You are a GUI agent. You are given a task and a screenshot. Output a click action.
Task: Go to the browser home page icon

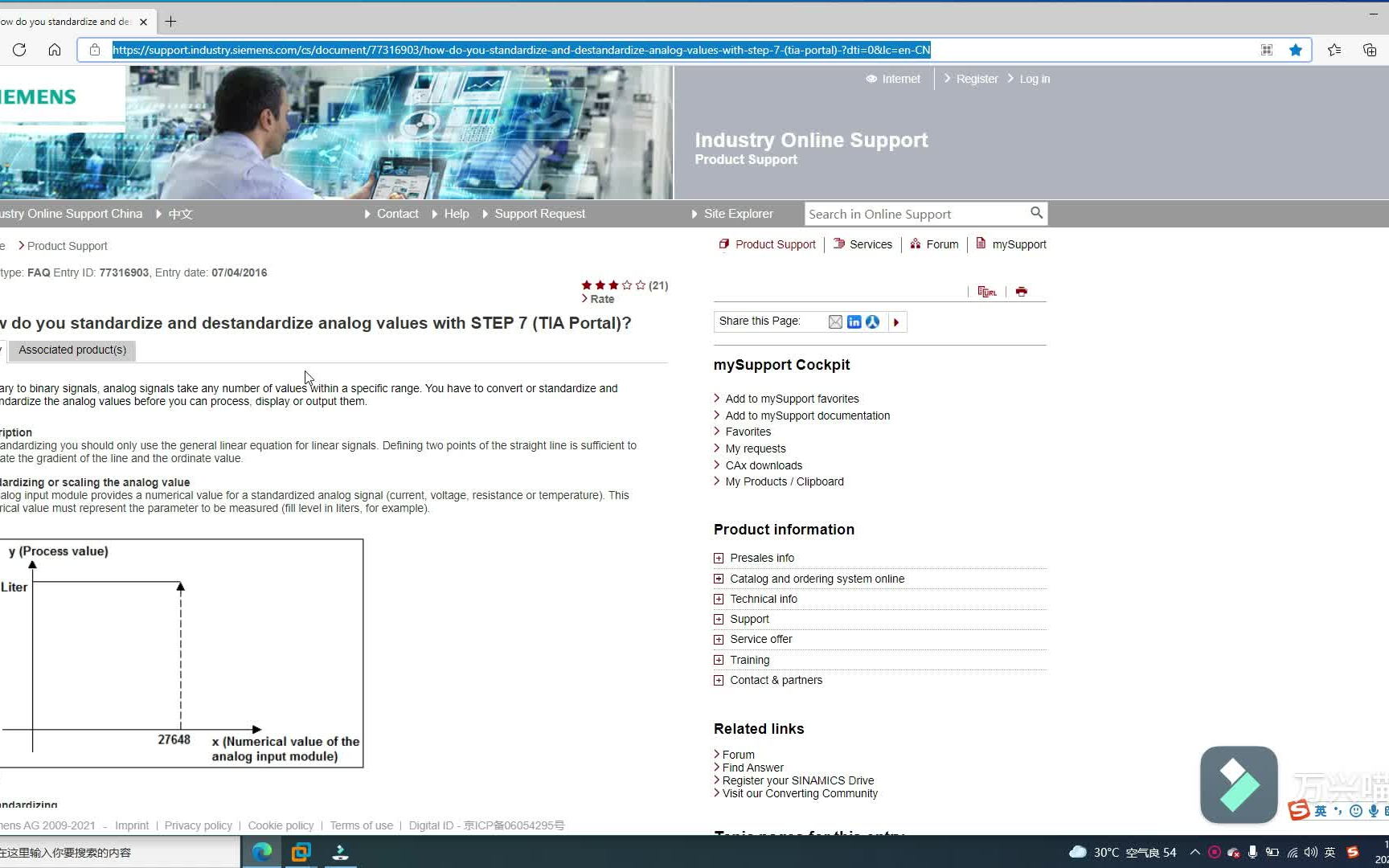click(x=55, y=50)
